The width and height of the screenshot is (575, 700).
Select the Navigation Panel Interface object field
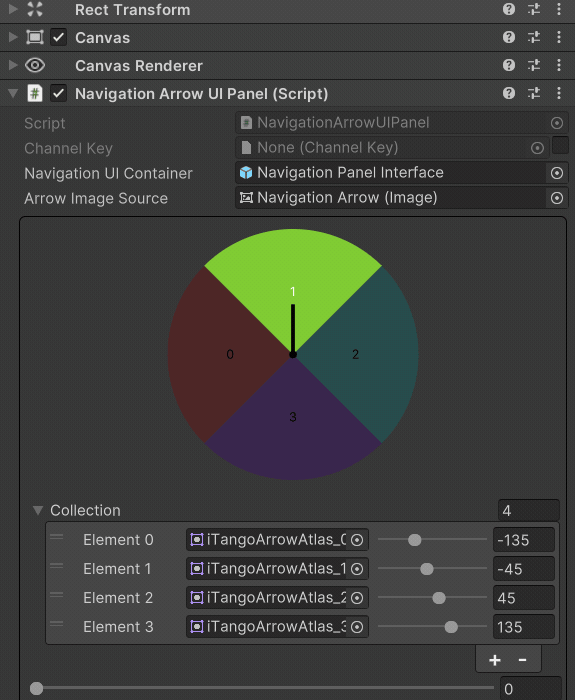point(402,173)
